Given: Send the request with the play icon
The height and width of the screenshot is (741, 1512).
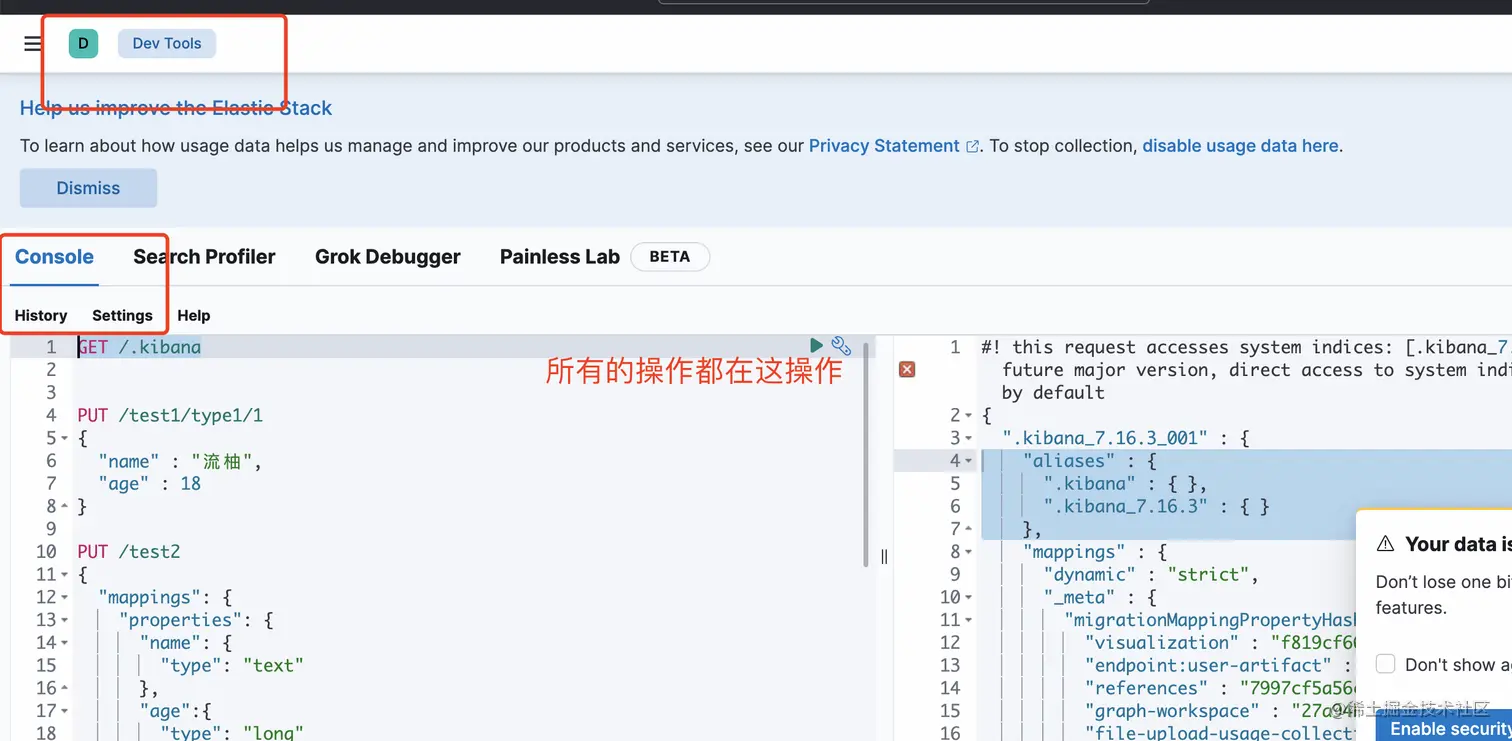Looking at the screenshot, I should point(816,346).
